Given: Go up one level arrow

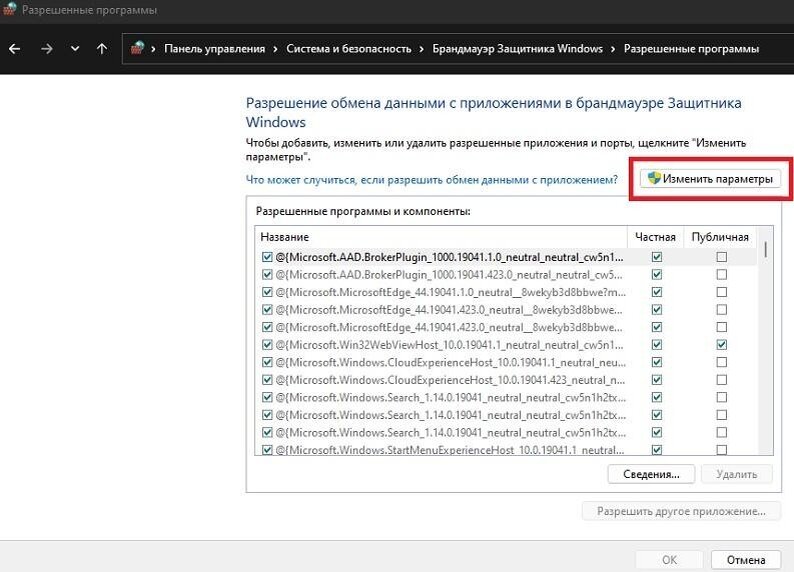Looking at the screenshot, I should pyautogui.click(x=102, y=49).
